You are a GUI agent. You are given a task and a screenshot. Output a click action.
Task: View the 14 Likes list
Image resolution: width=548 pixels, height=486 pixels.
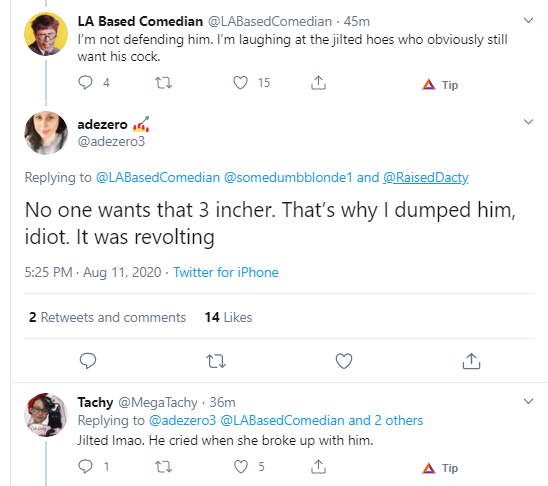(x=228, y=317)
